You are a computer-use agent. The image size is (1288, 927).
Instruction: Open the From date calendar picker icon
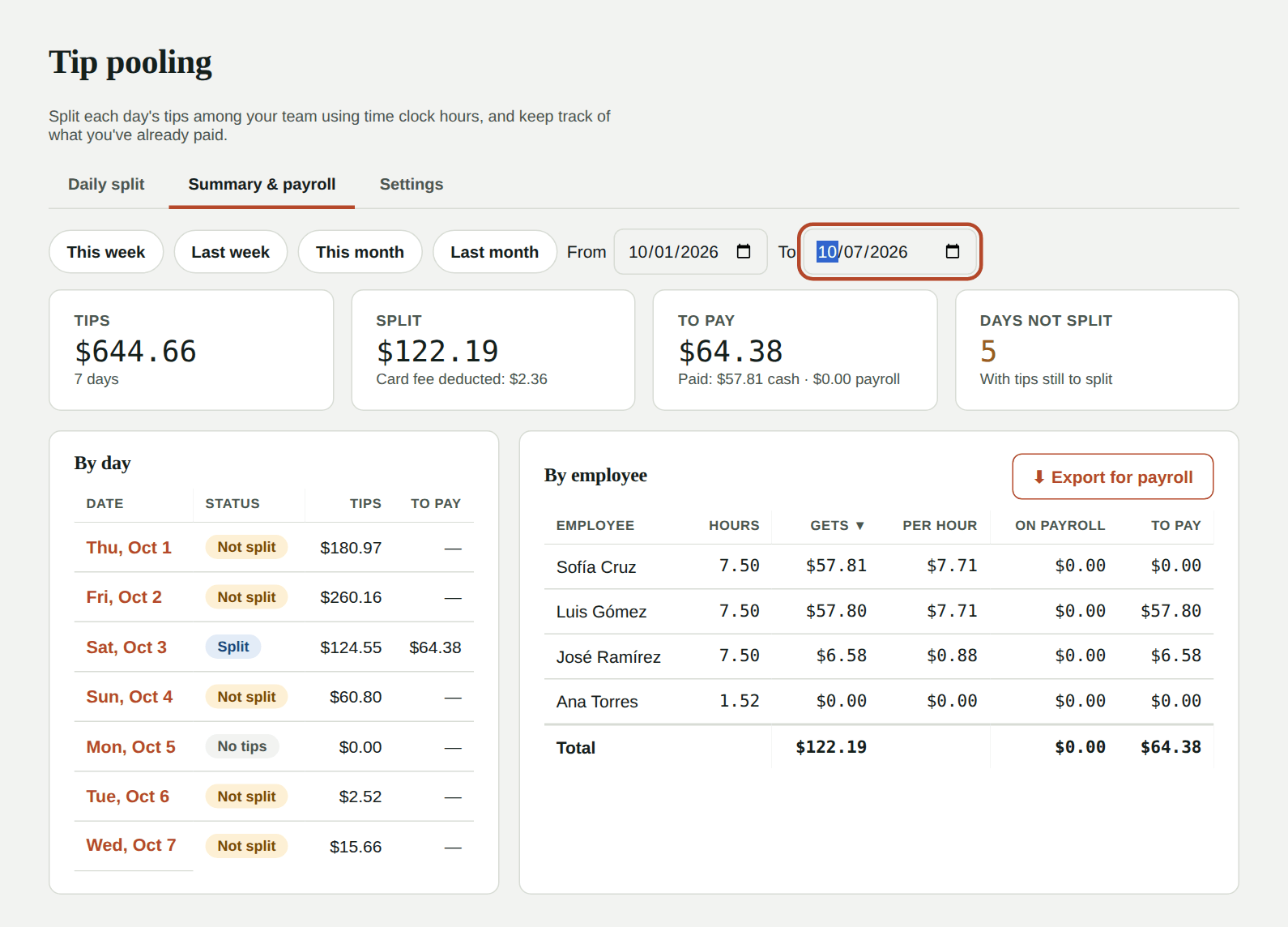(743, 252)
